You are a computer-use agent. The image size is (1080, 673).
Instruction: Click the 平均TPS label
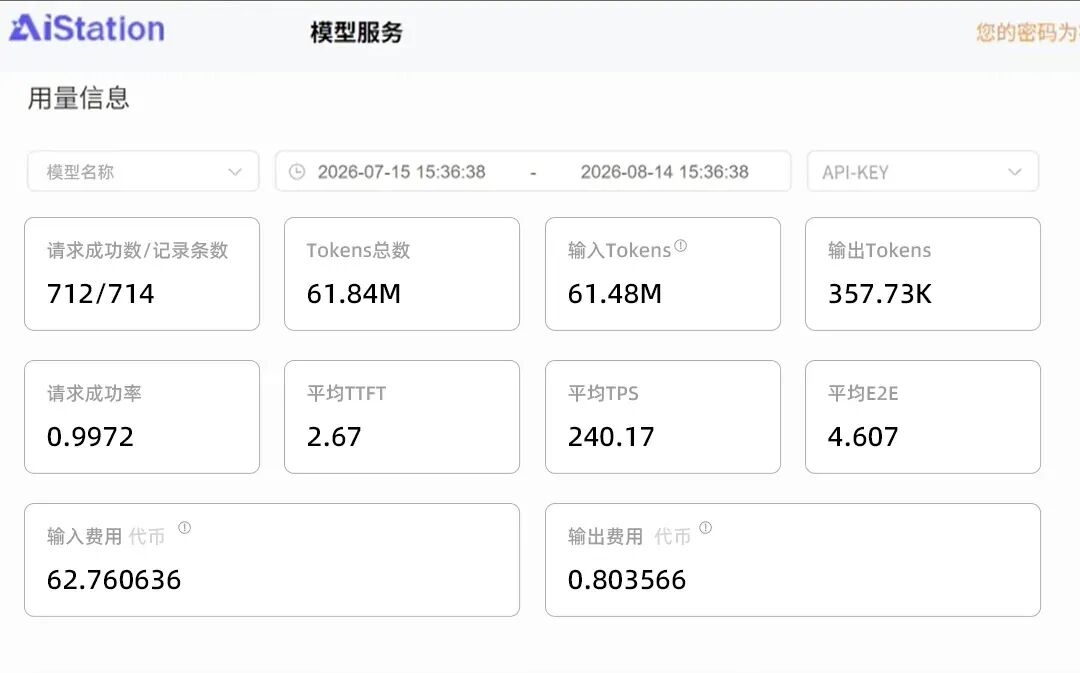tap(603, 393)
